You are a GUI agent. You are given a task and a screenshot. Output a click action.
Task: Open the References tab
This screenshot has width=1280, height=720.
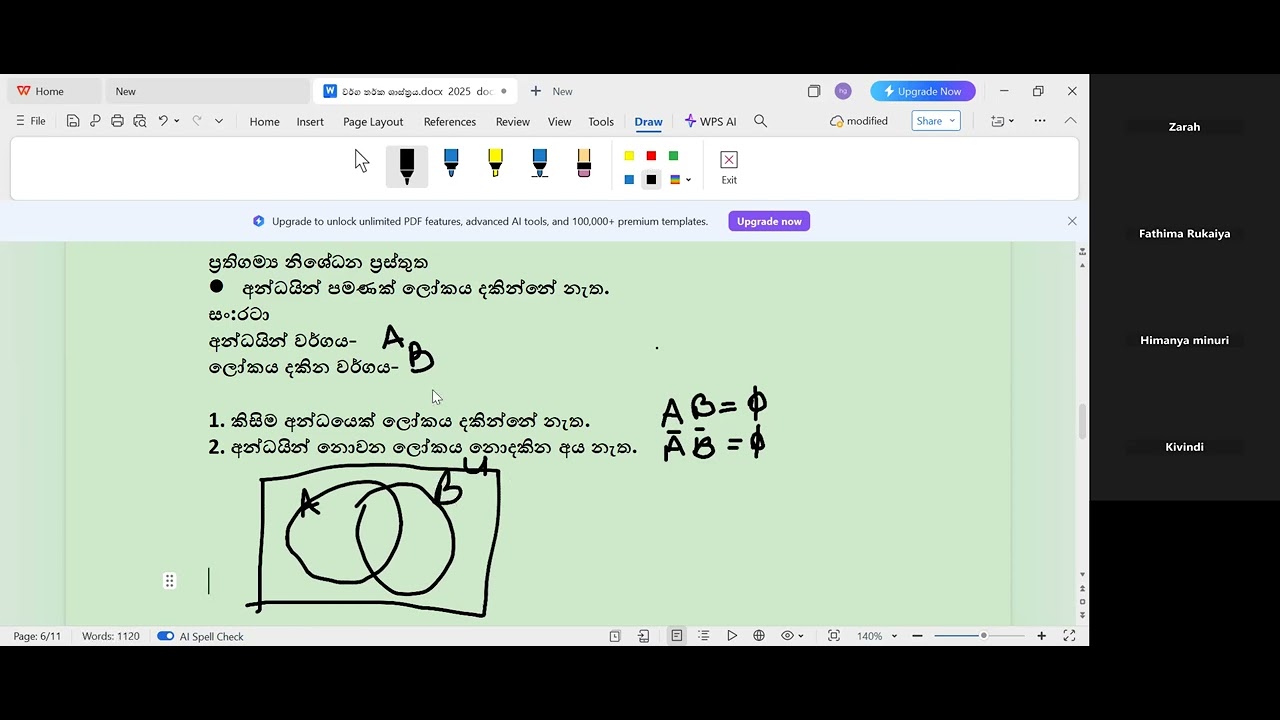[x=450, y=121]
